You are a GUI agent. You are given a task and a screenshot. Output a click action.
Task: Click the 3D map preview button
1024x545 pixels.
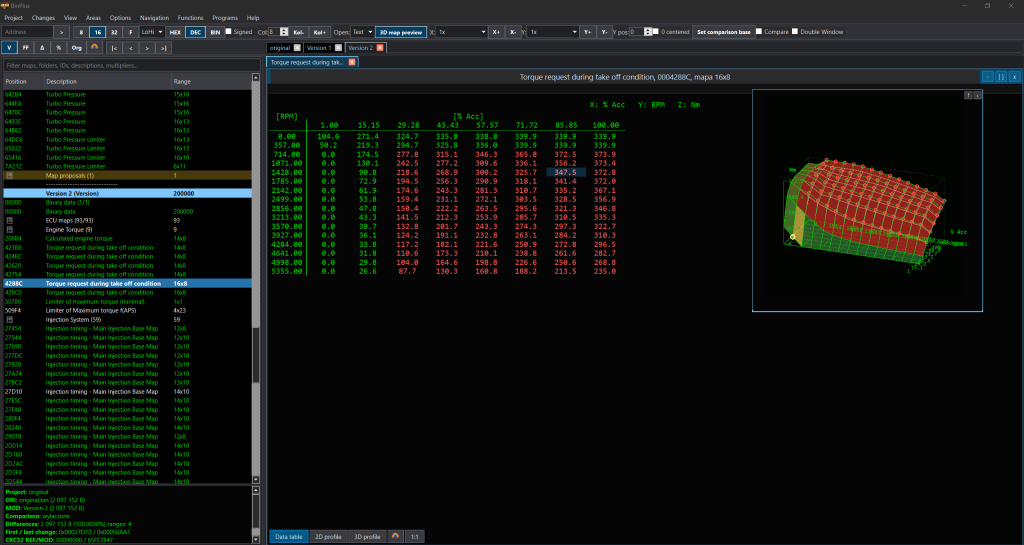[x=401, y=31]
